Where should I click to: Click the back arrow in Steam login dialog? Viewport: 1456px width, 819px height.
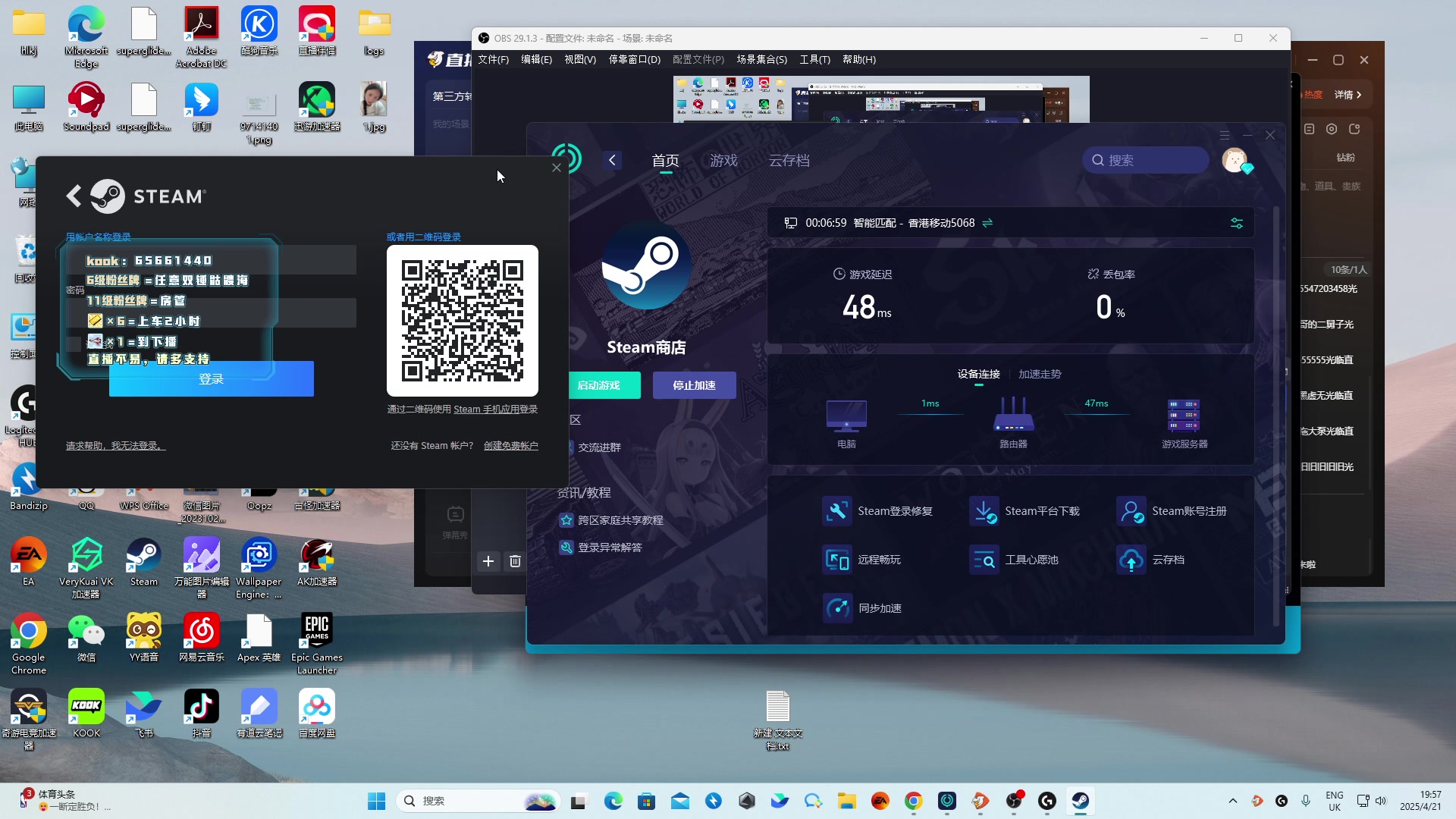(x=74, y=196)
